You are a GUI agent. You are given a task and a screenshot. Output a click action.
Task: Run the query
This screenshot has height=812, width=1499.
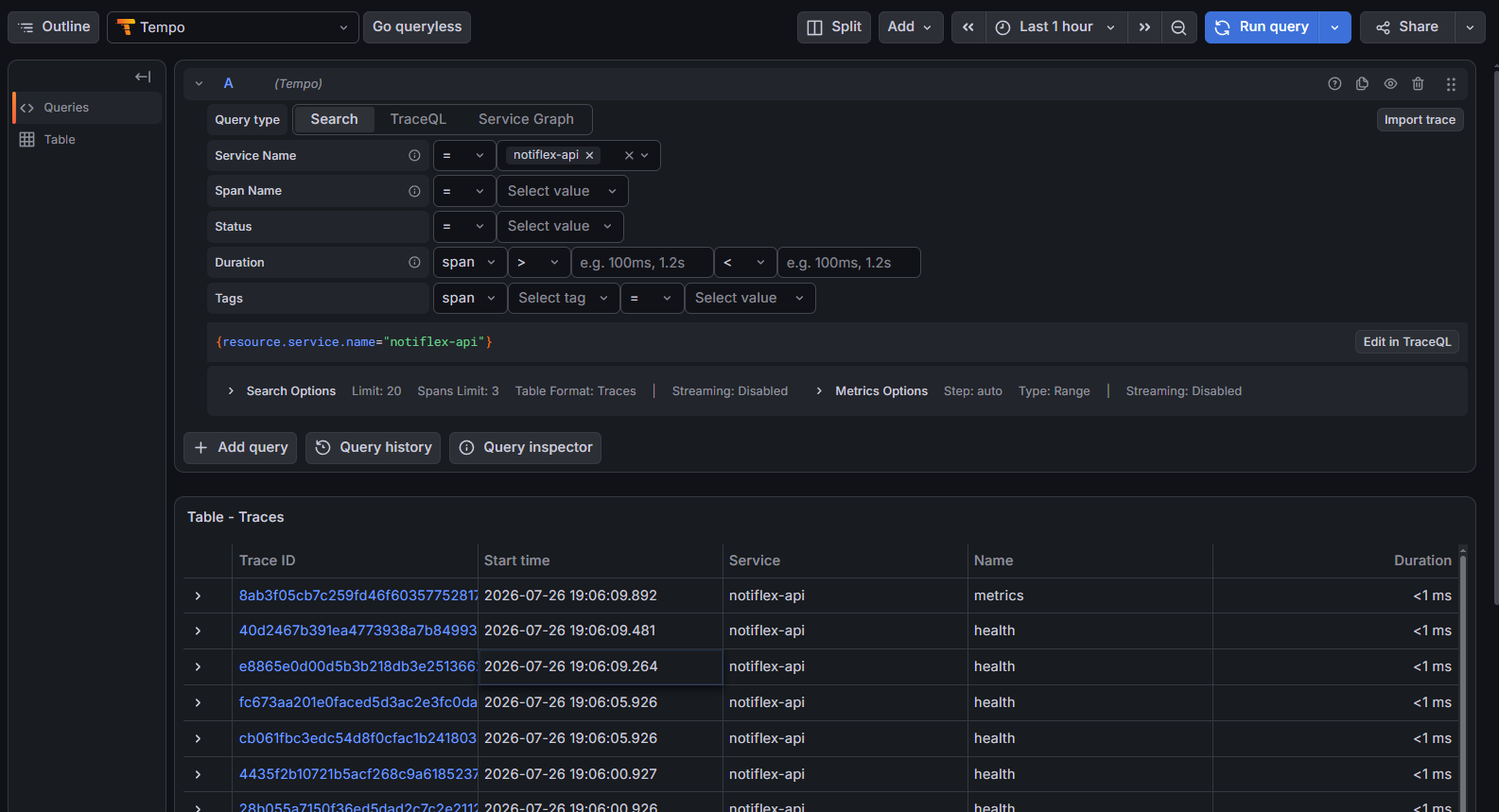[x=1262, y=27]
